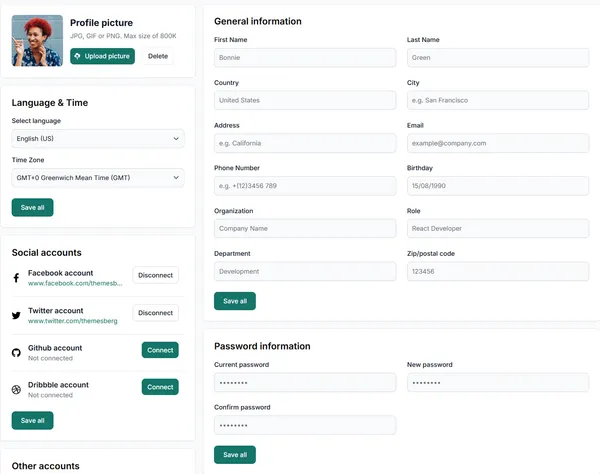Image resolution: width=600 pixels, height=474 pixels.
Task: Save all in General information section
Action: (235, 301)
